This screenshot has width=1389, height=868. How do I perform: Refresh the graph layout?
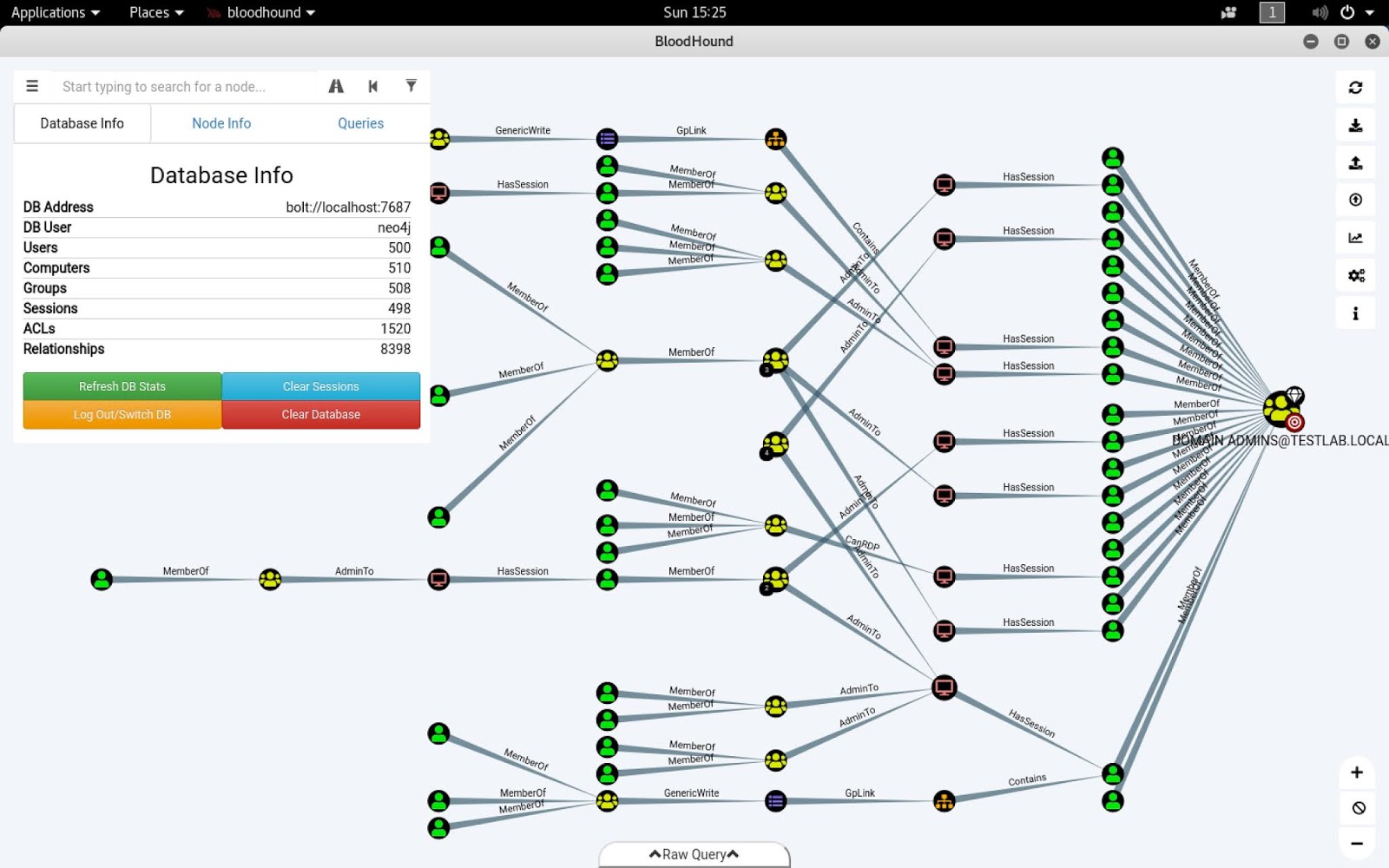tap(1355, 87)
